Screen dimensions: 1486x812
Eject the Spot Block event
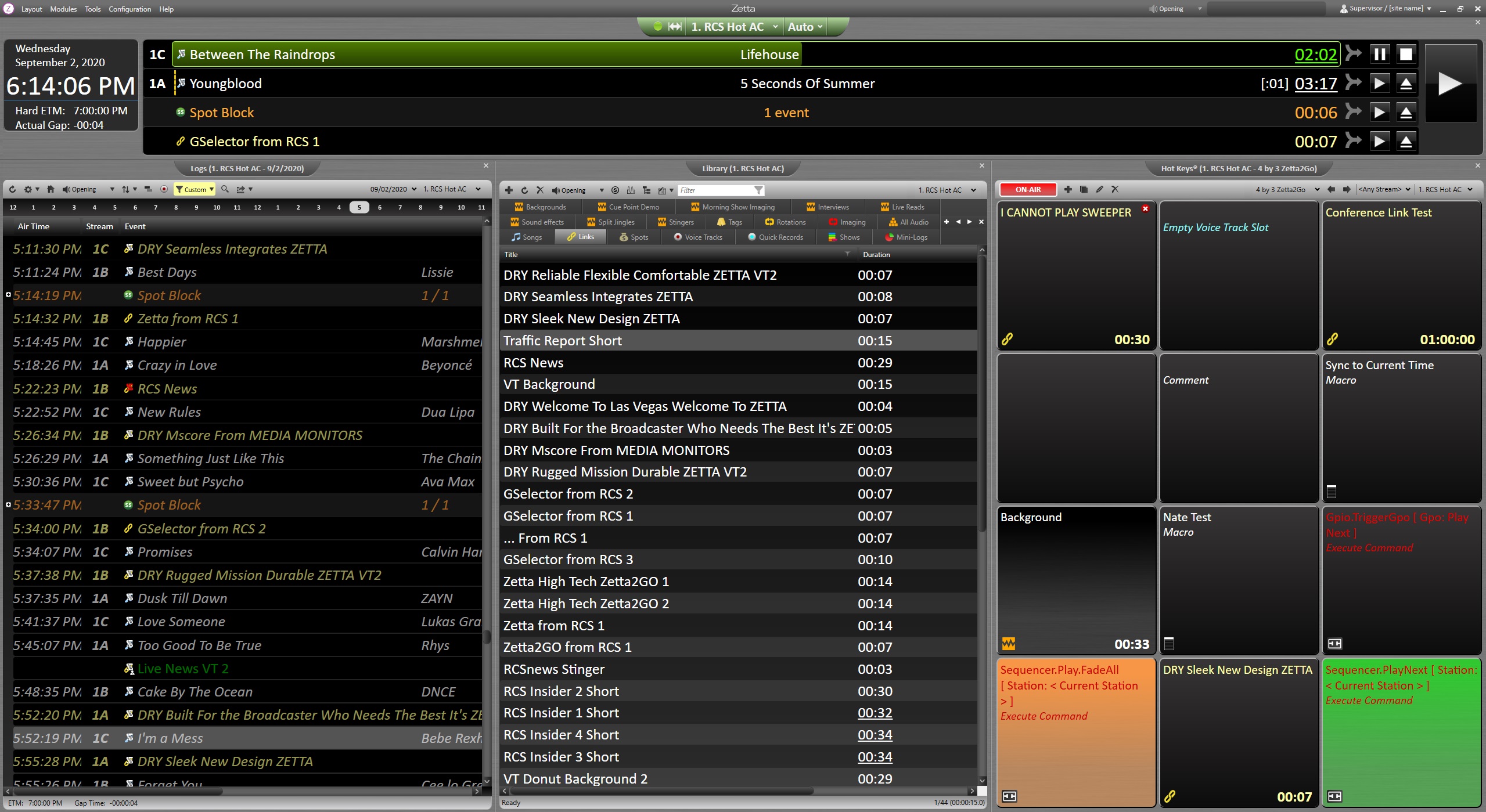[x=1405, y=112]
